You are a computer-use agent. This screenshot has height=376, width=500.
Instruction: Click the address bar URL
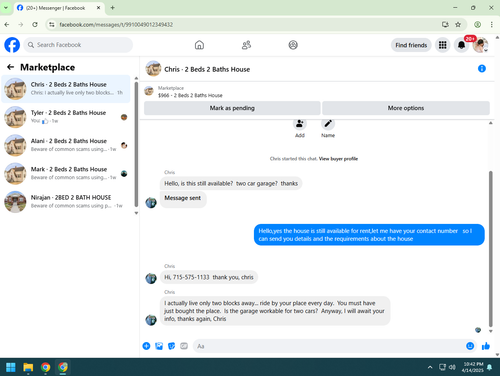coord(116,25)
